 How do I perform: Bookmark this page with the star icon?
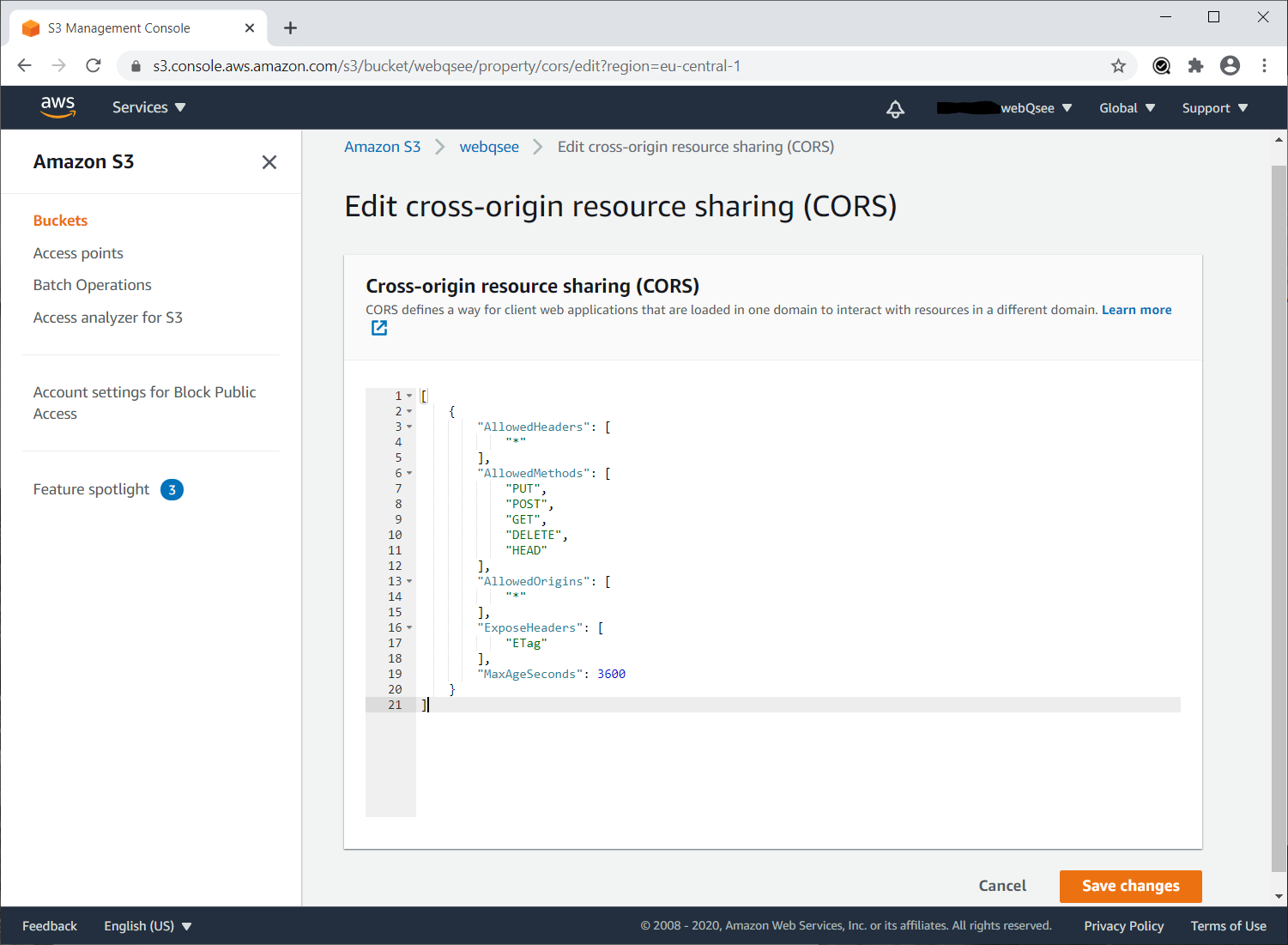click(1118, 66)
